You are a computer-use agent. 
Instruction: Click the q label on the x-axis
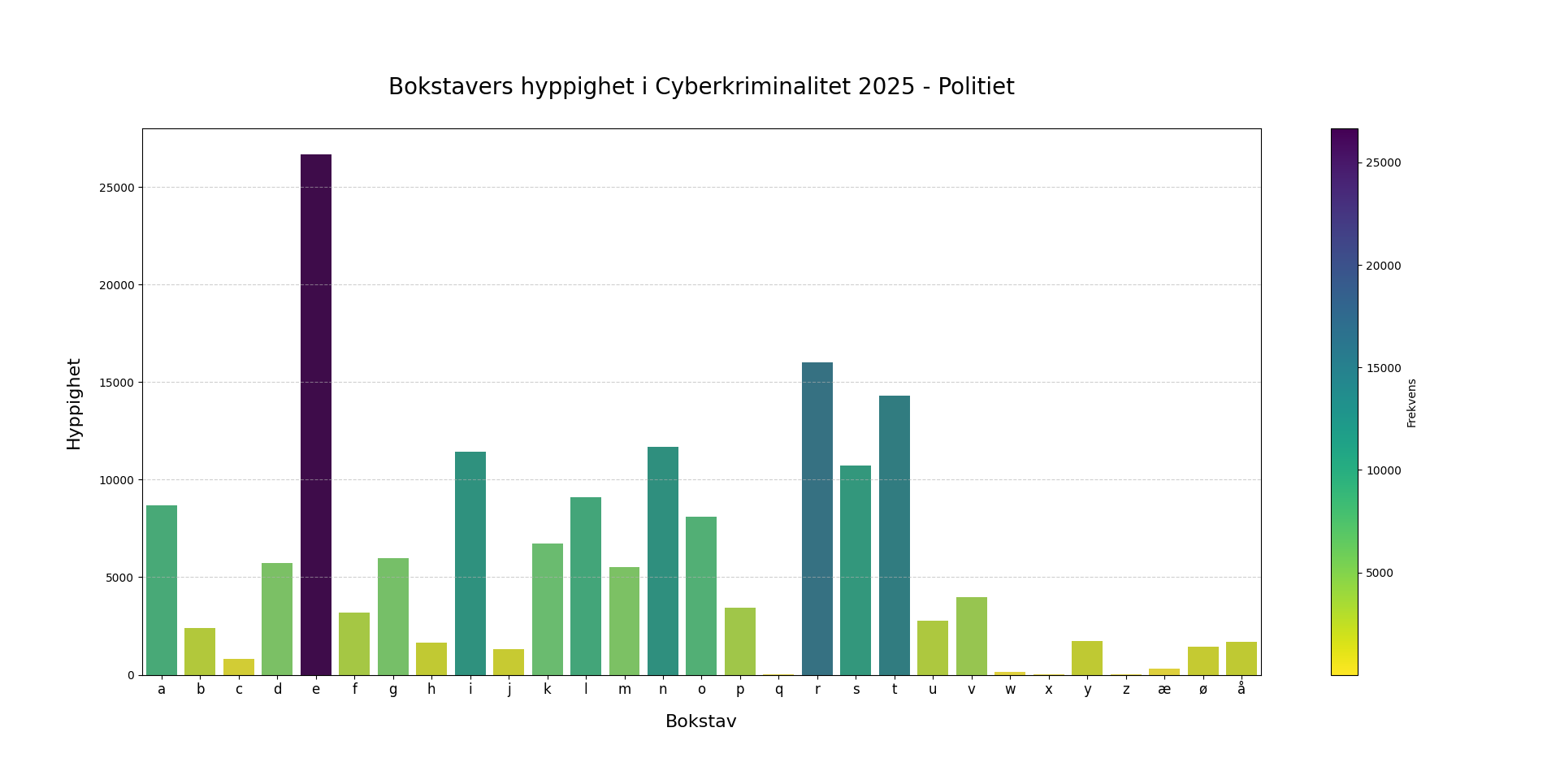(778, 690)
